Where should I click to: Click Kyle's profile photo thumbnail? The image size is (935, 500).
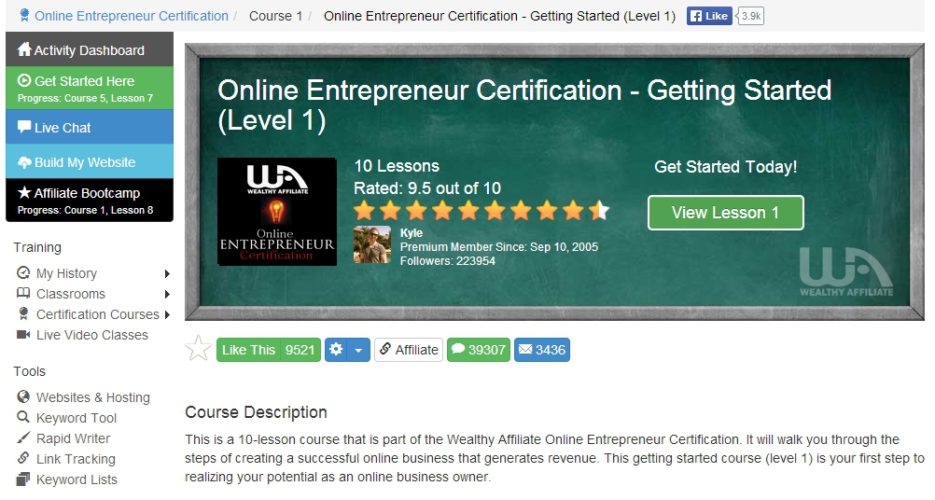372,245
